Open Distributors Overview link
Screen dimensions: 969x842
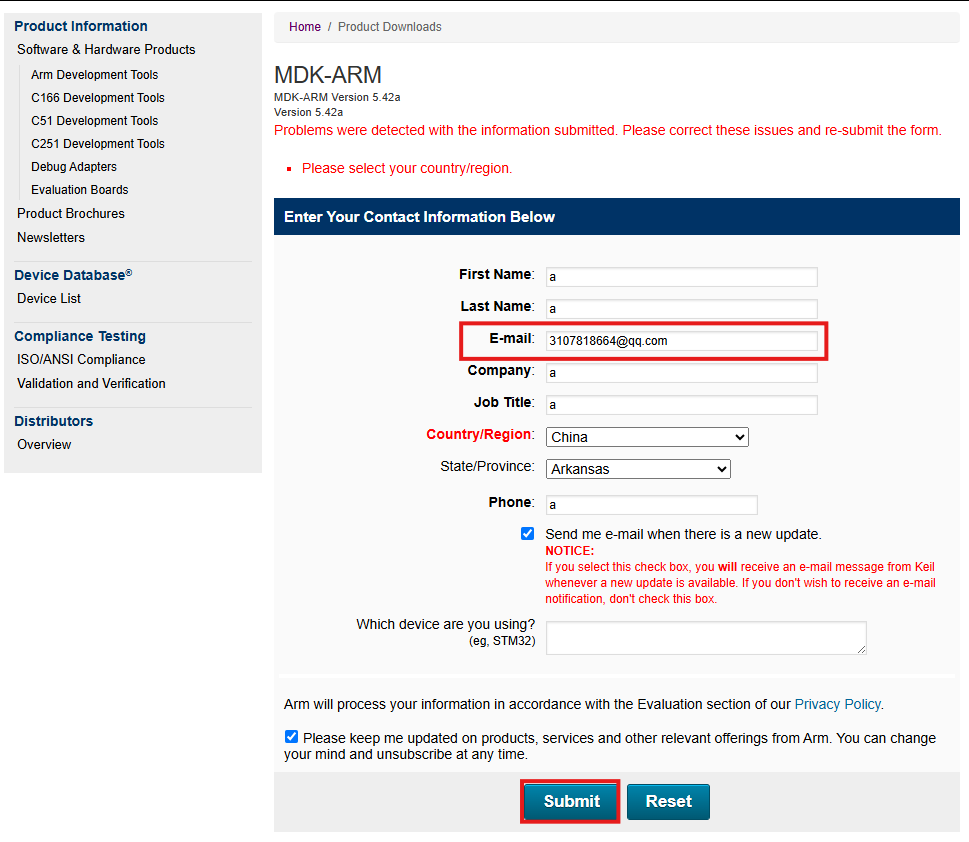(44, 444)
